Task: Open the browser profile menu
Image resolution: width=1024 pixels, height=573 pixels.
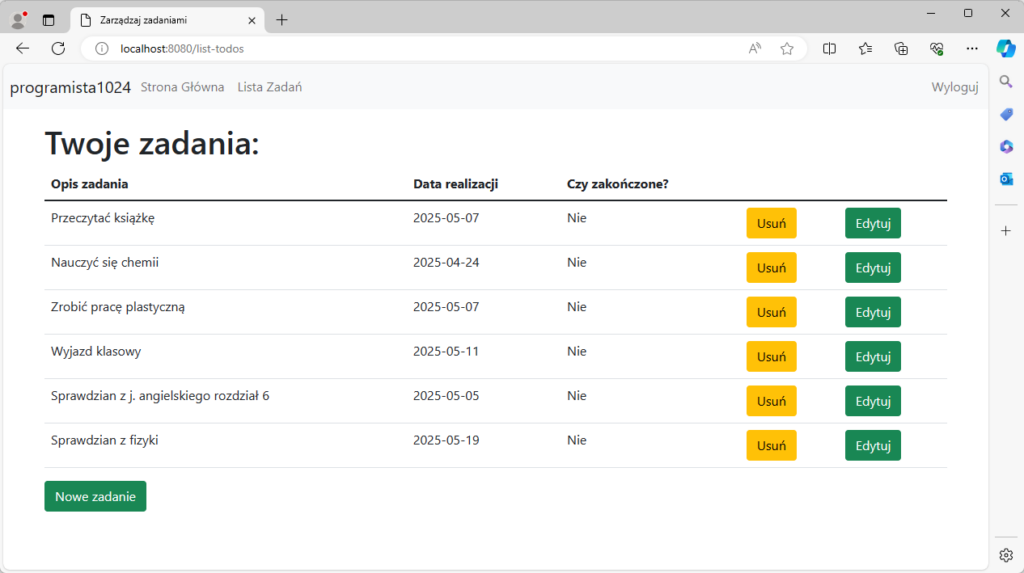Action: (18, 20)
